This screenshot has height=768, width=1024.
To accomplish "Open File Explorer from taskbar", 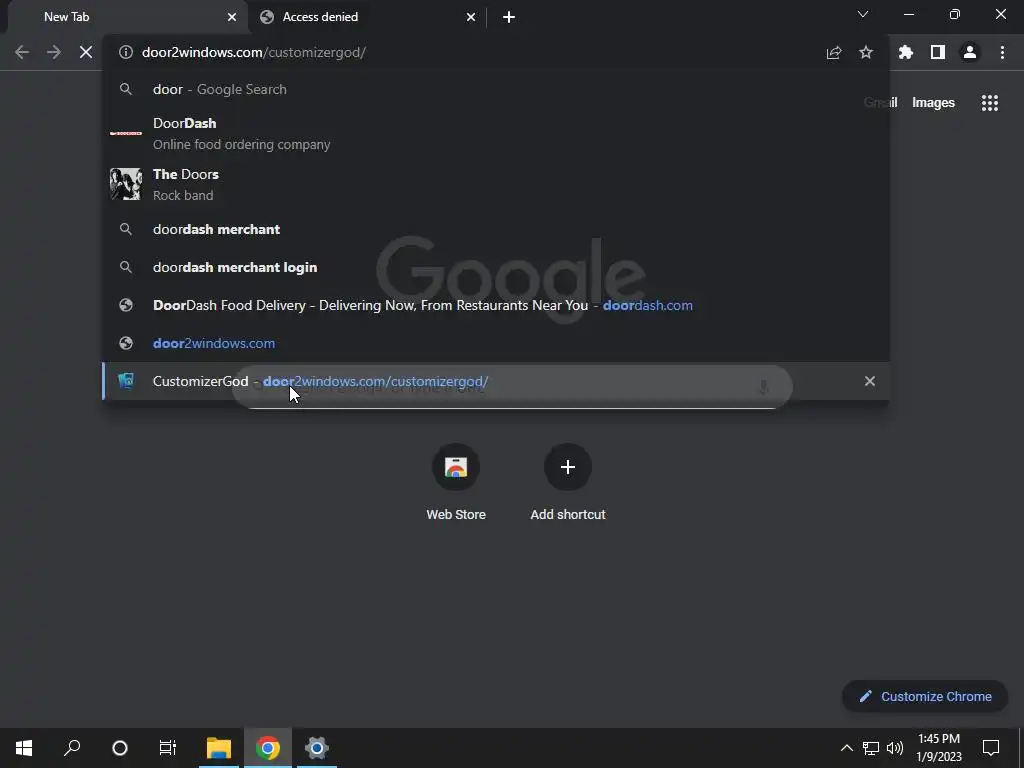I will 219,748.
